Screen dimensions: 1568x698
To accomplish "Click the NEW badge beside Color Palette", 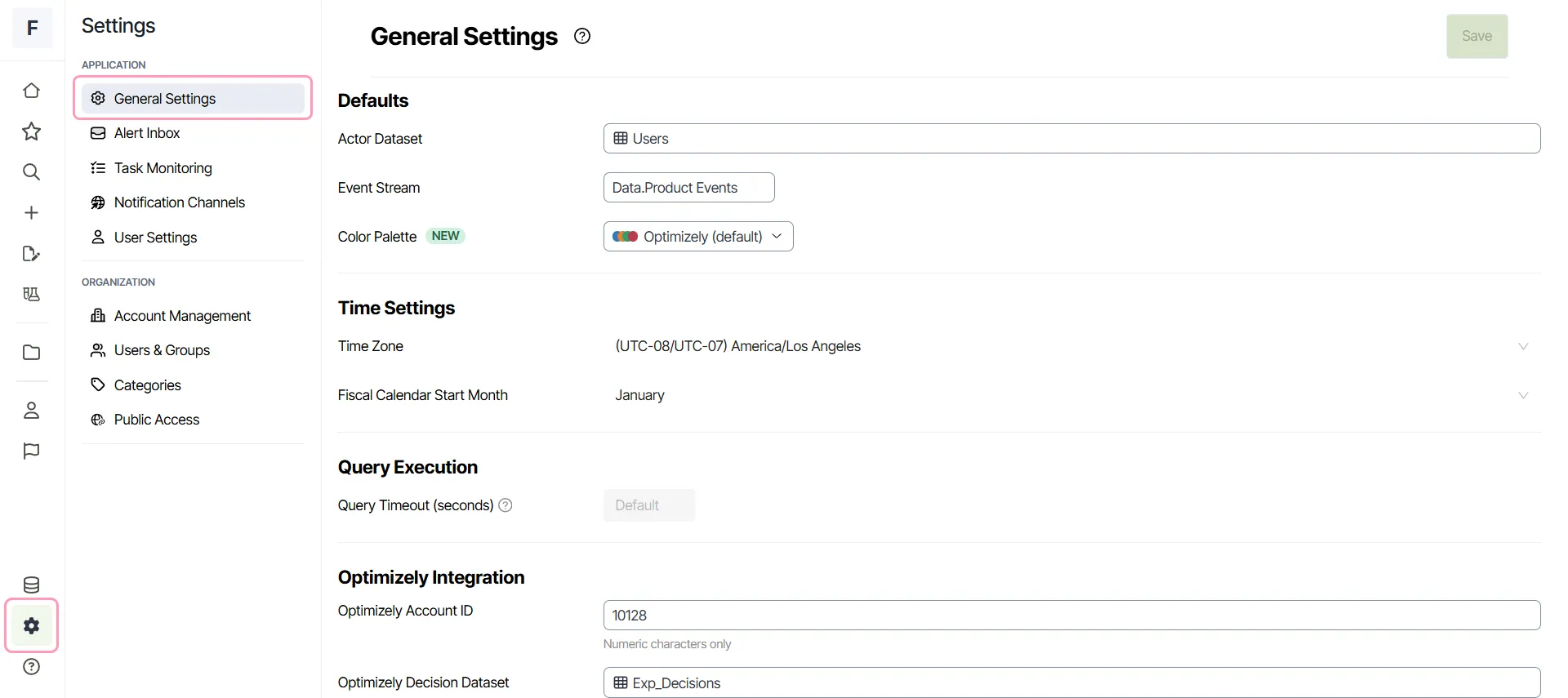I will click(x=445, y=236).
